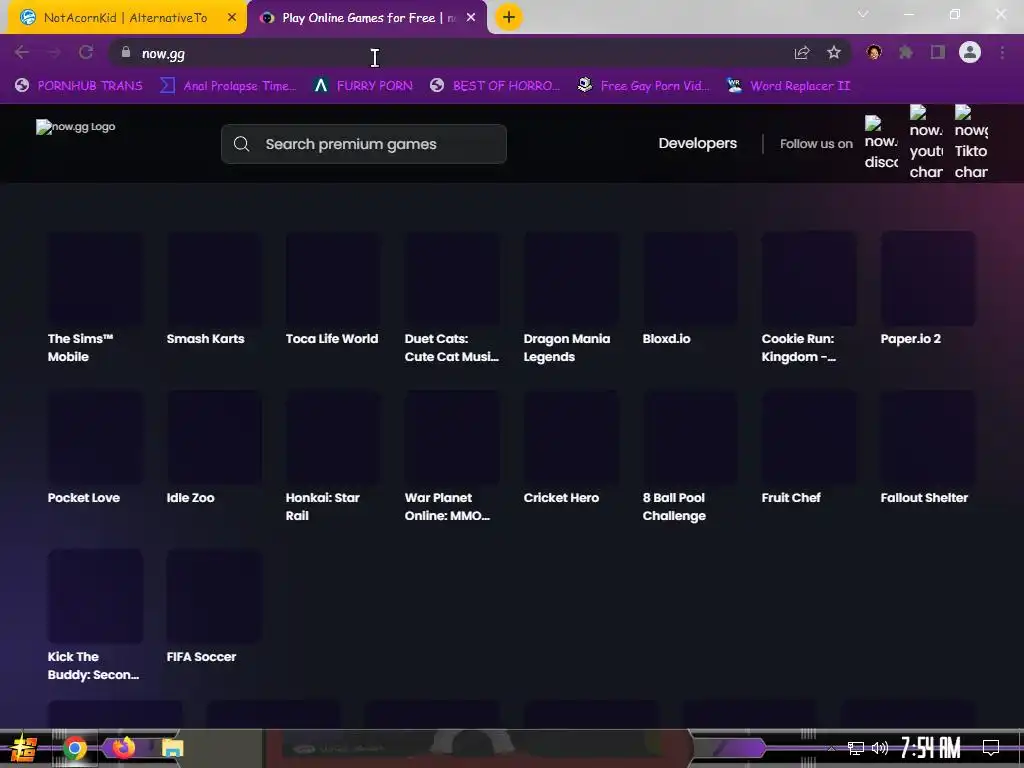Select the Play Online Games for Free tab

(x=368, y=18)
